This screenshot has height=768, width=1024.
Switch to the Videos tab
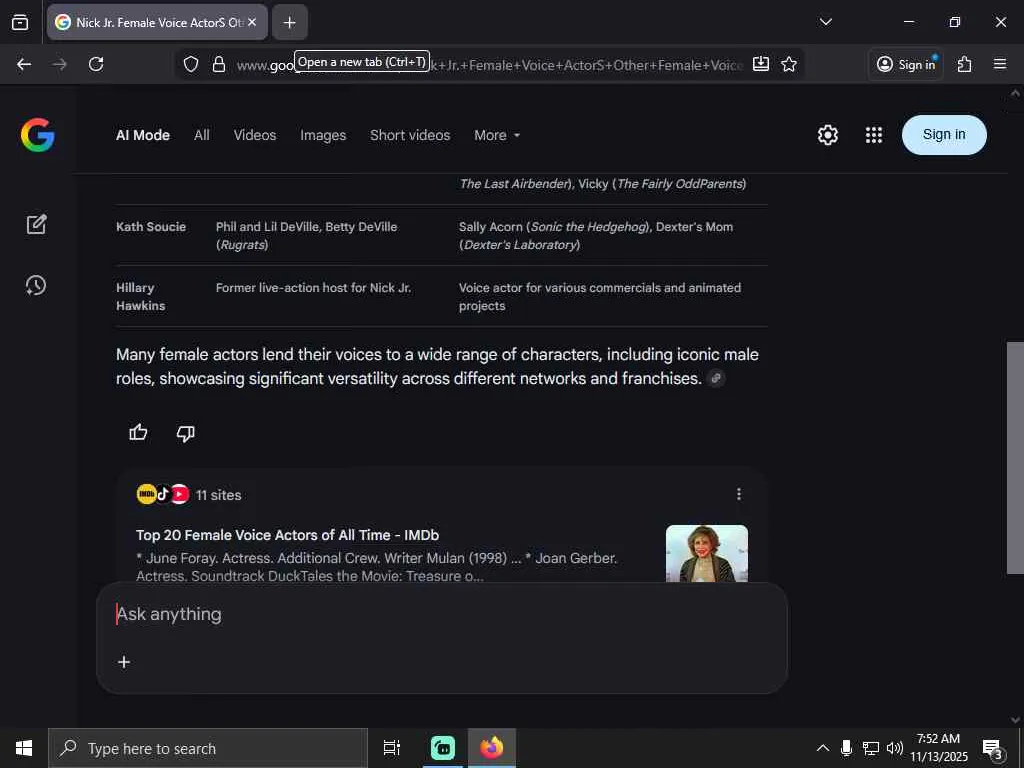click(255, 135)
